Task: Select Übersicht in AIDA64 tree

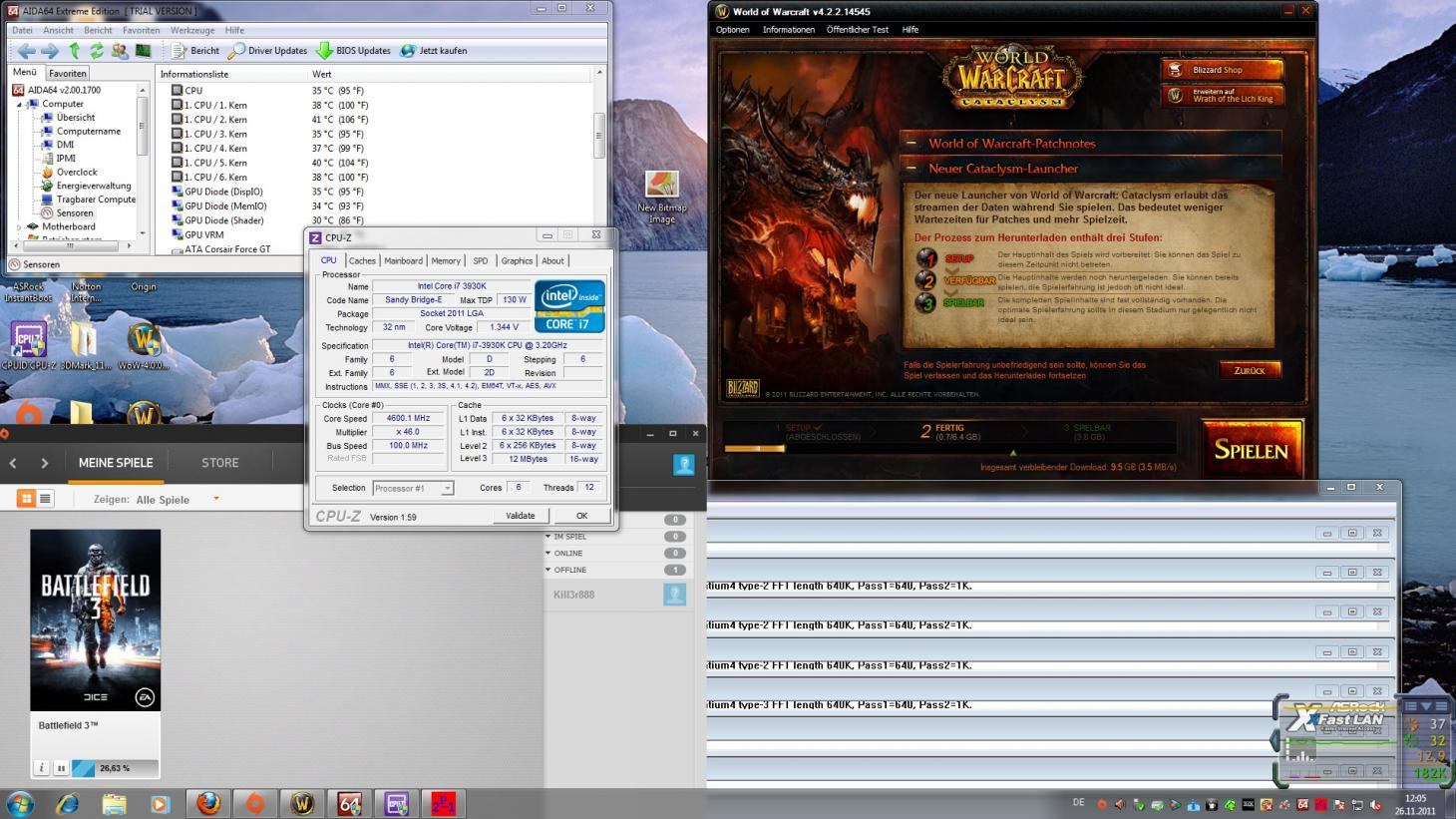Action: coord(76,118)
